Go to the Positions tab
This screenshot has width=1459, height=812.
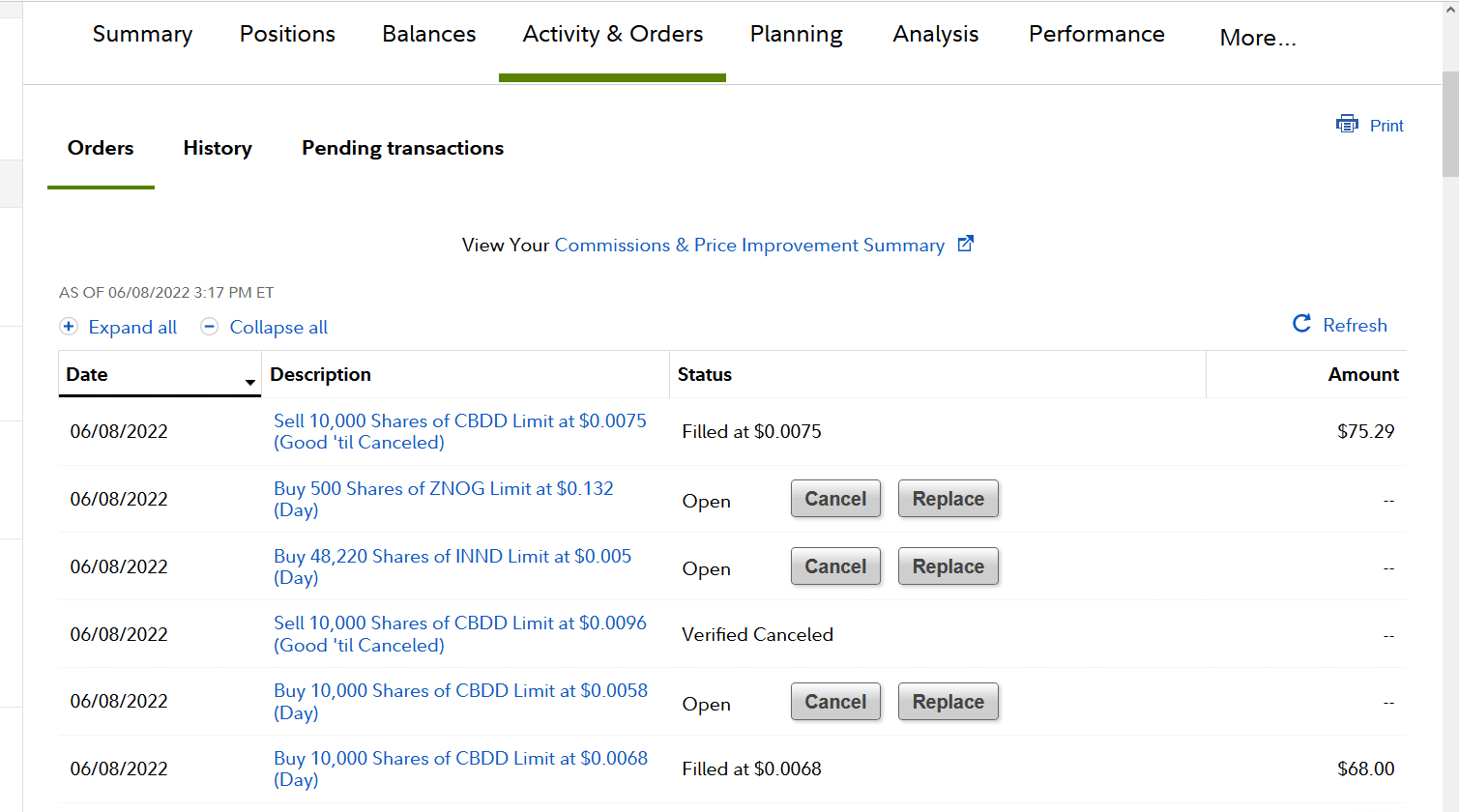[x=287, y=34]
